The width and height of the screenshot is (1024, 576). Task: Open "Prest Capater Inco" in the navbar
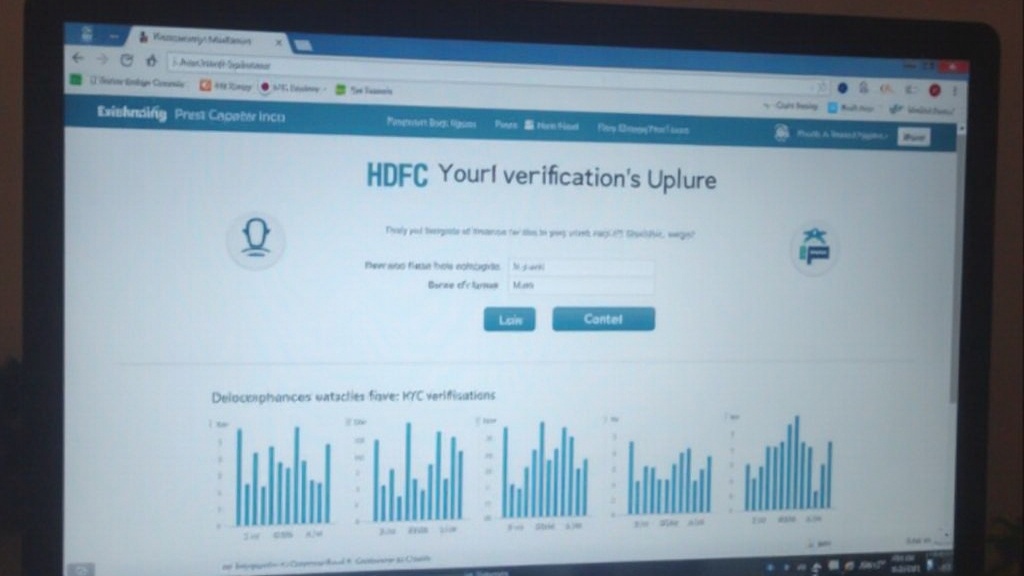click(230, 116)
